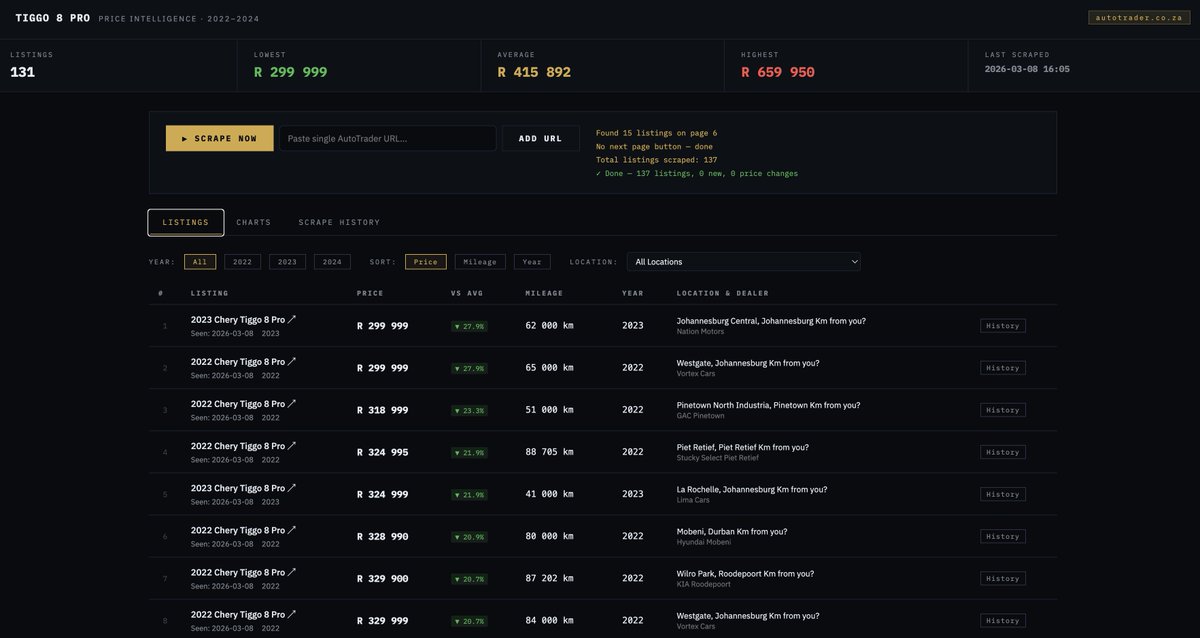Filter listings by year 2022
Viewport: 1200px width, 638px height.
tap(243, 262)
